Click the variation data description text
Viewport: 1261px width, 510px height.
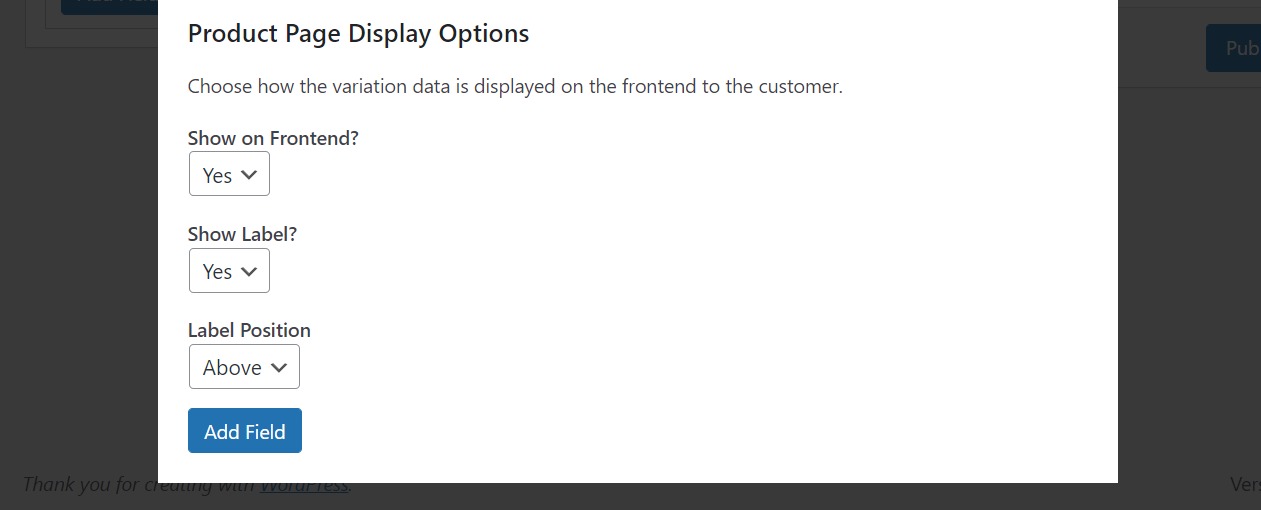[x=515, y=86]
